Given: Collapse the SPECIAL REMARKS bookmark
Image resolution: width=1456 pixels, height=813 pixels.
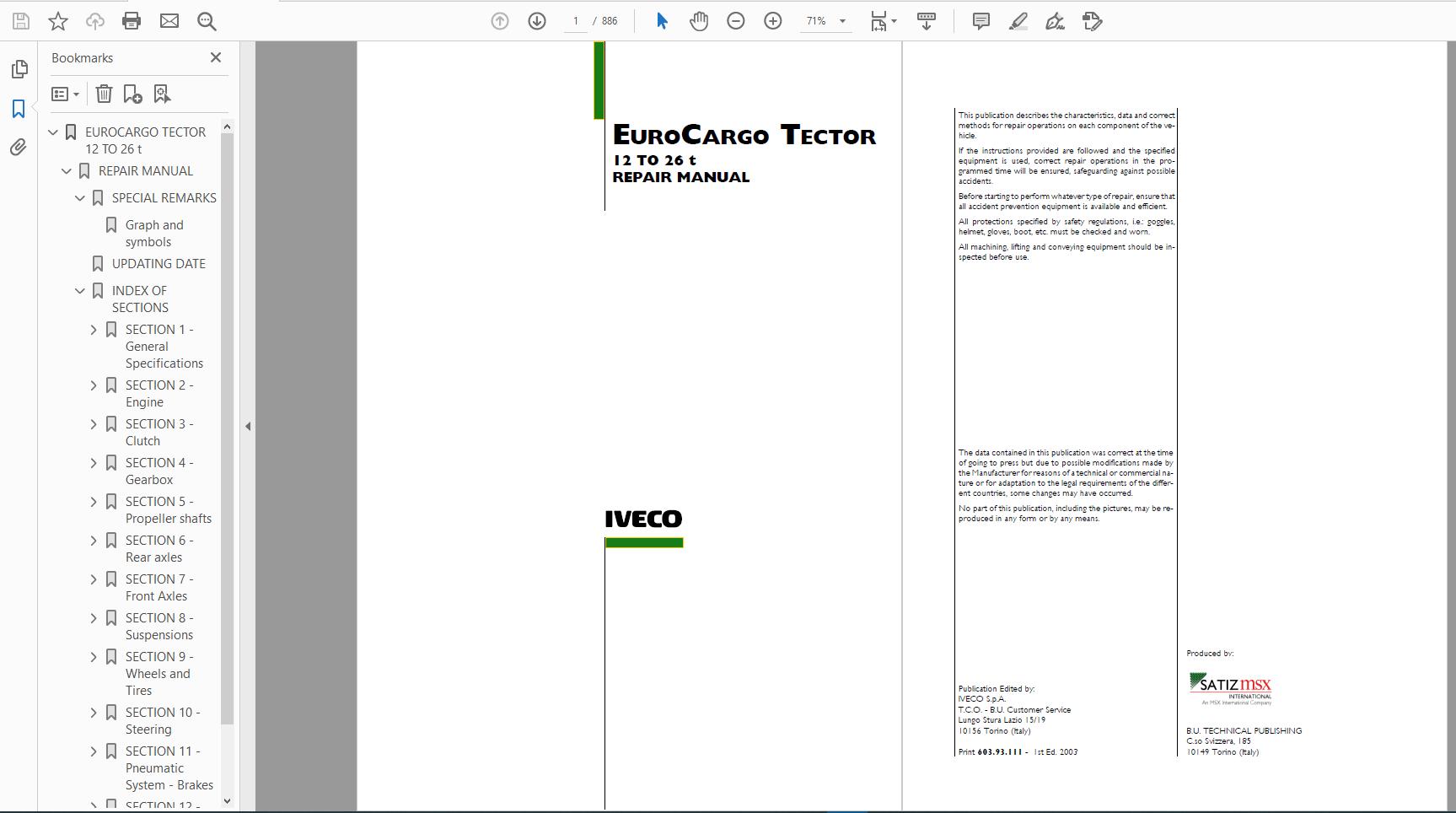Looking at the screenshot, I should pyautogui.click(x=80, y=198).
